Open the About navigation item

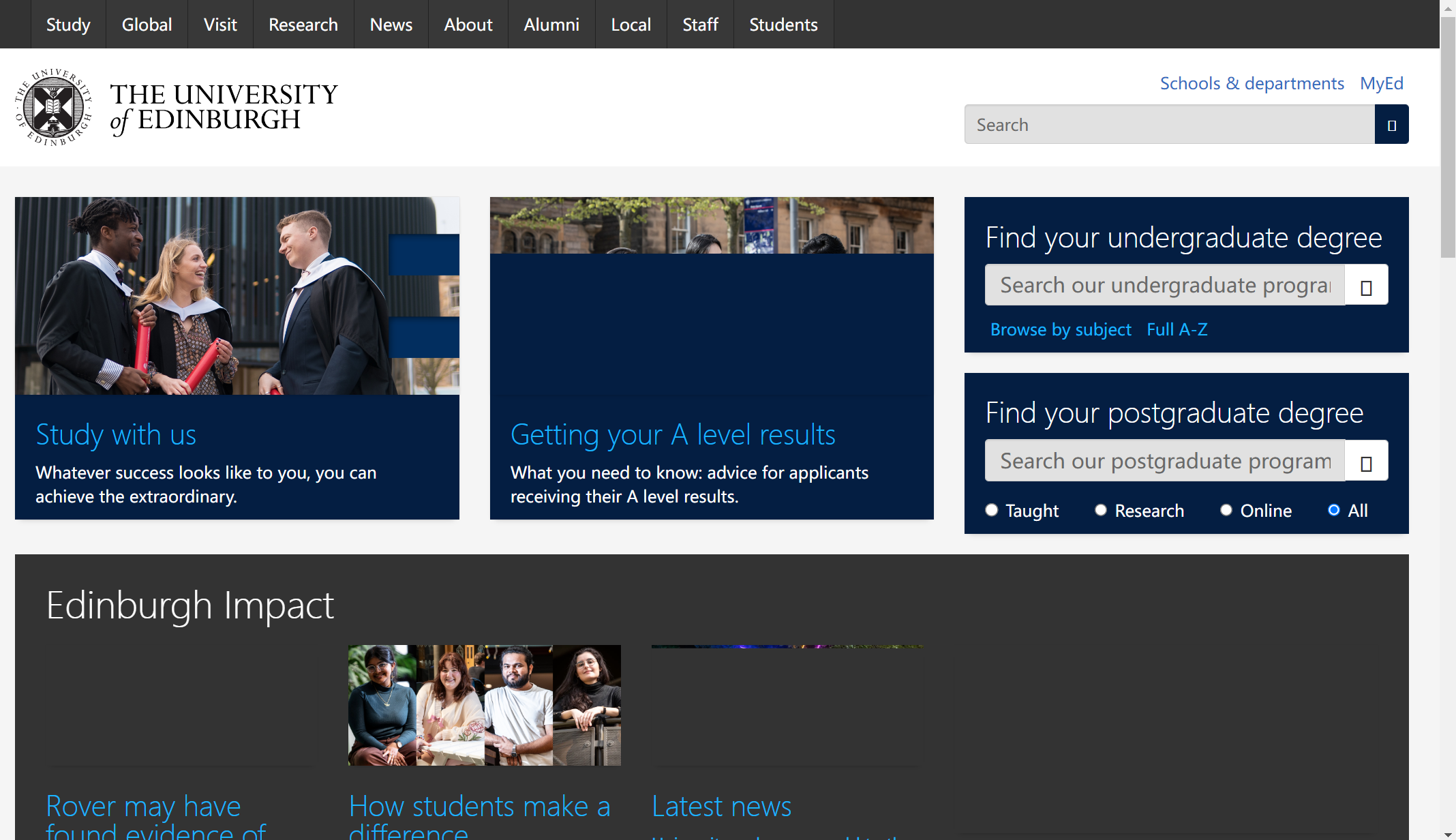[468, 25]
